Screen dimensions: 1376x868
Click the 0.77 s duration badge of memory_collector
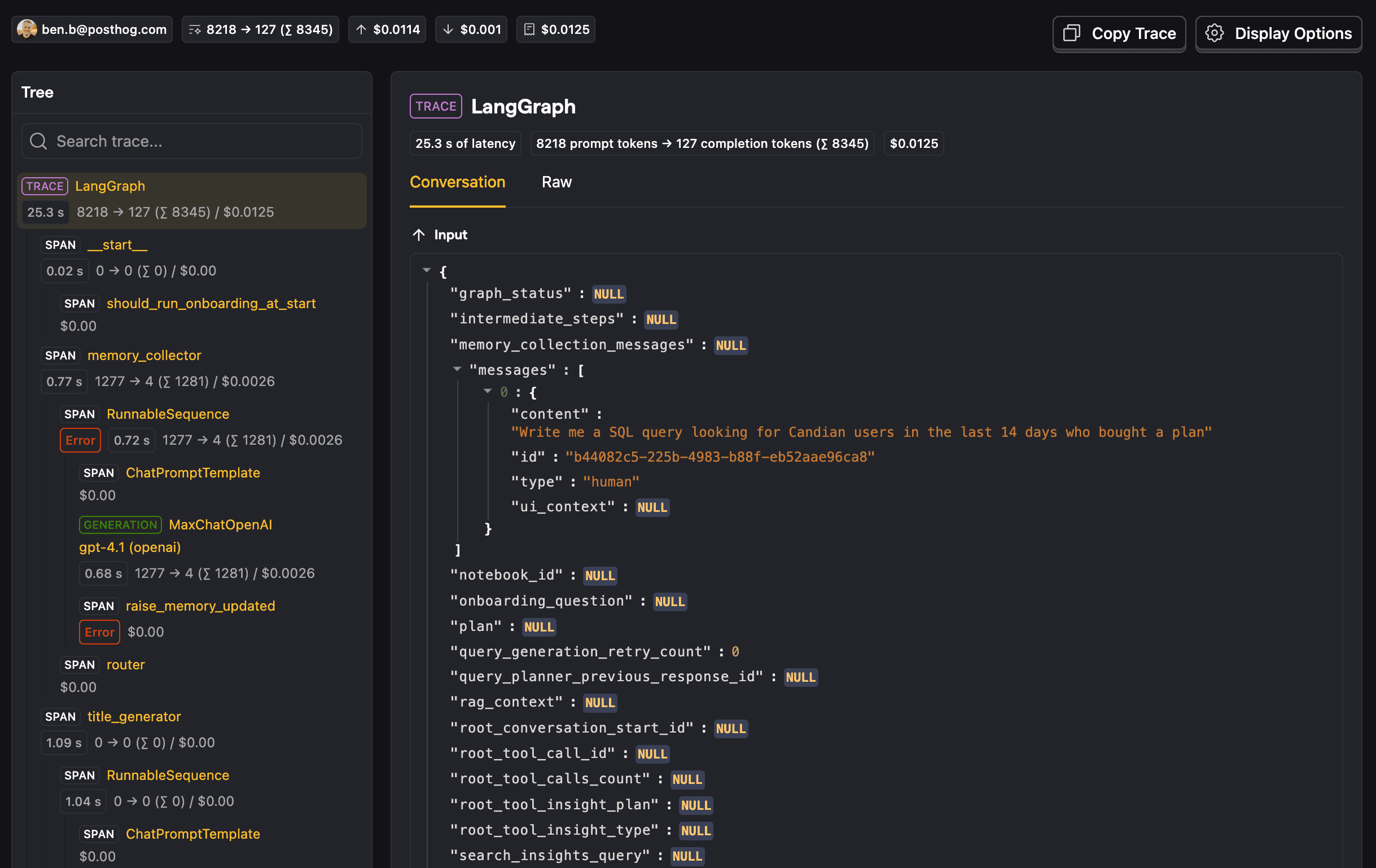click(64, 382)
